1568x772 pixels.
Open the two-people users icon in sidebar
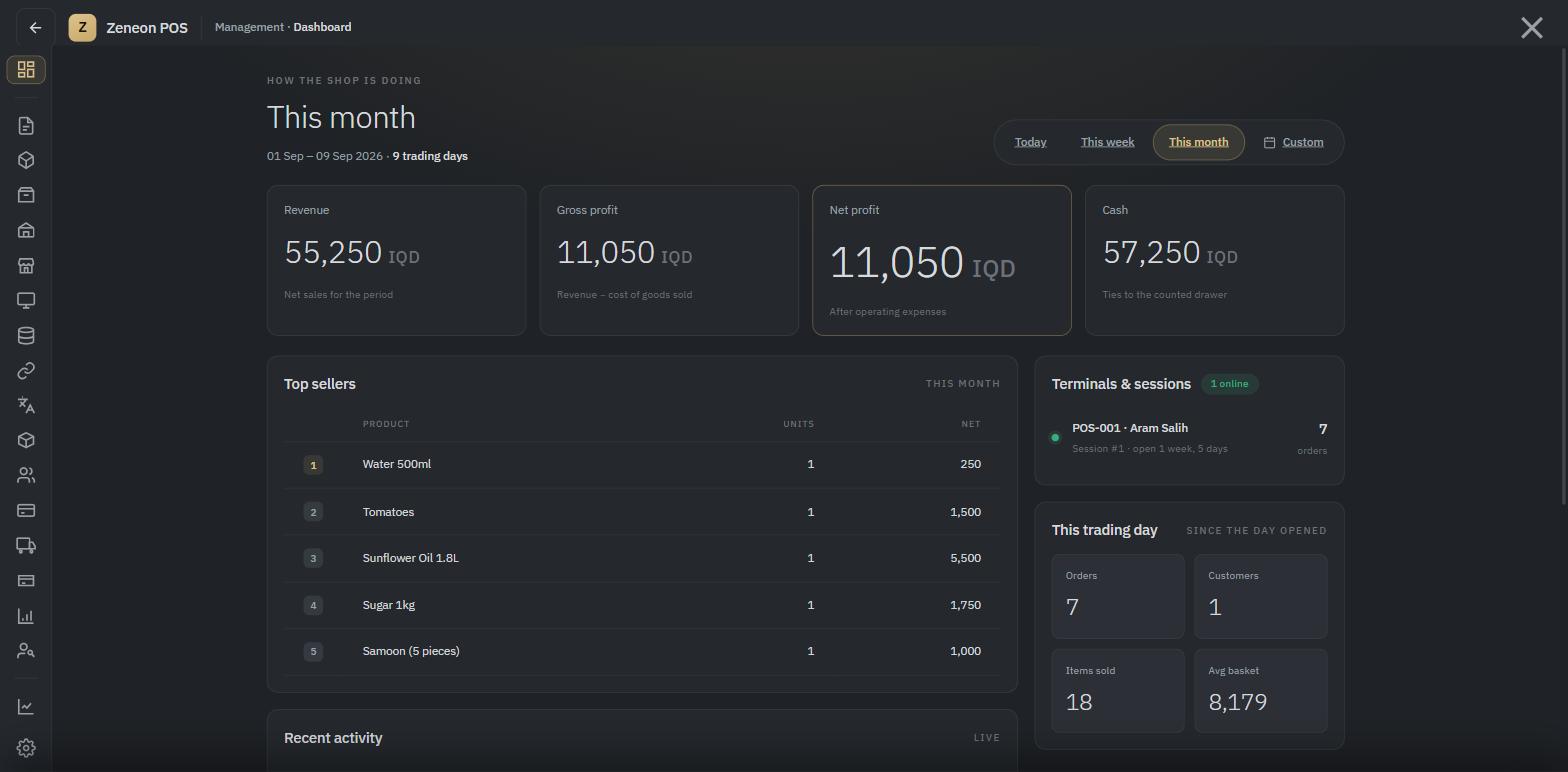click(26, 476)
